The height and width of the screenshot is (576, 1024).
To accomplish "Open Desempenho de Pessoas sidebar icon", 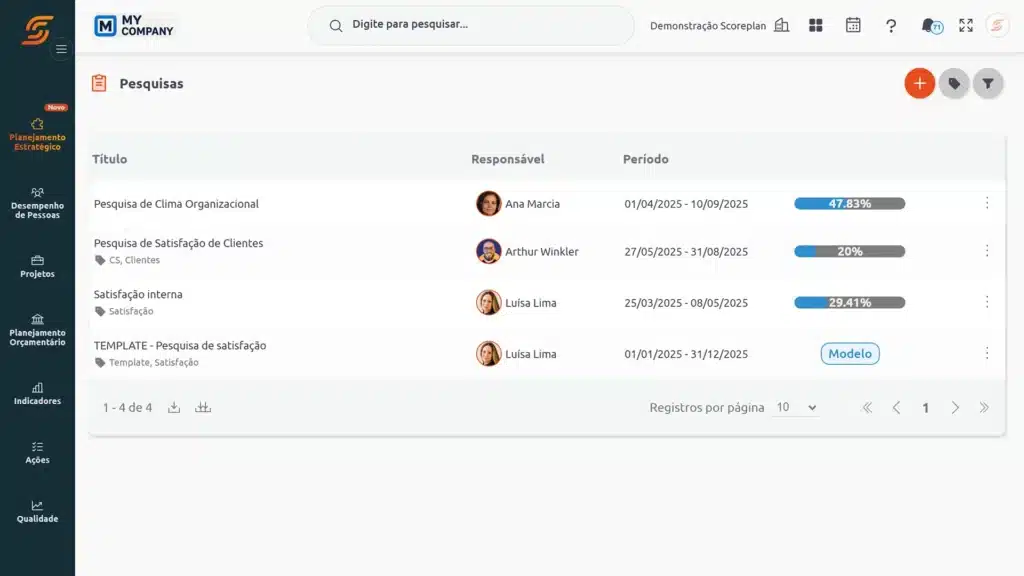I will 37,203.
